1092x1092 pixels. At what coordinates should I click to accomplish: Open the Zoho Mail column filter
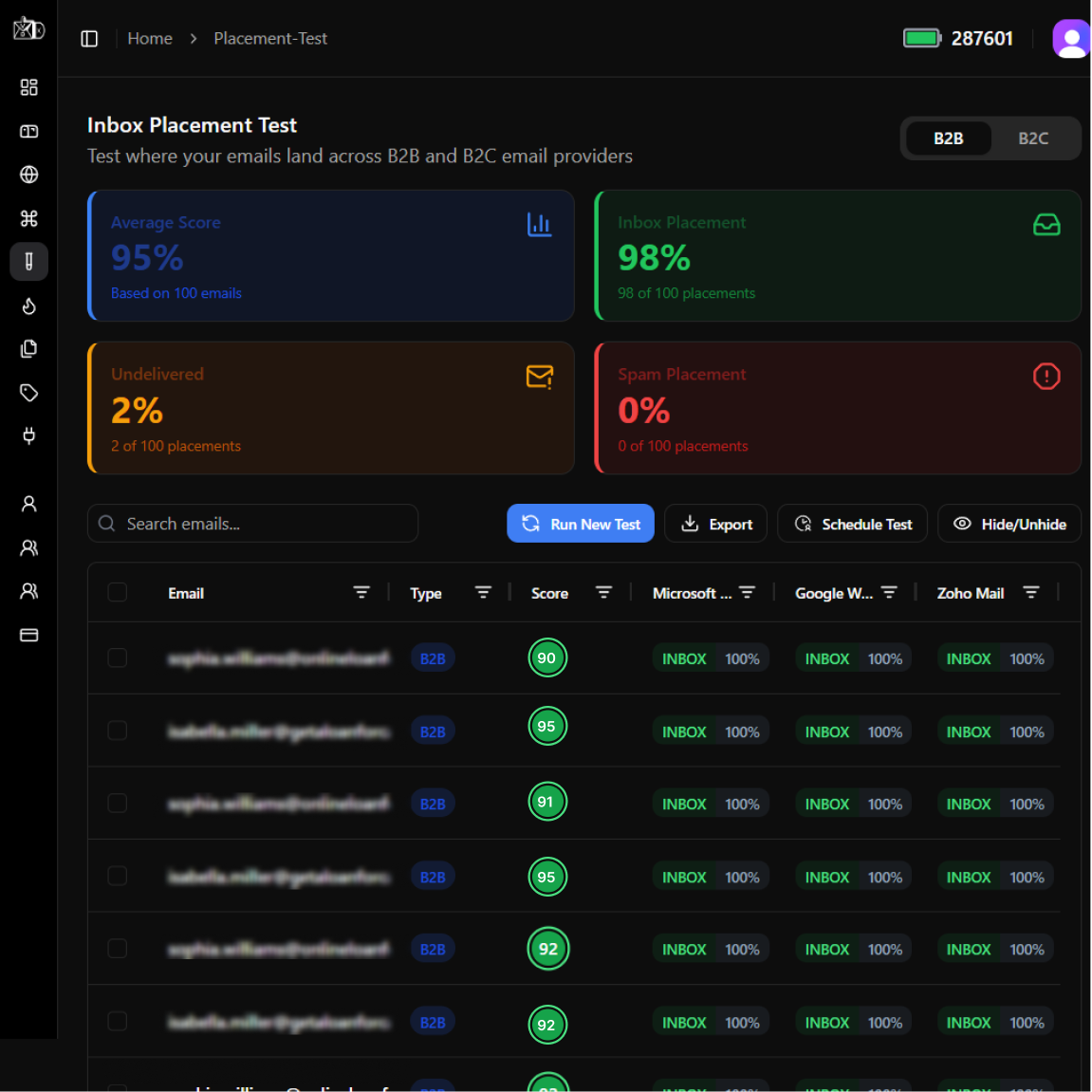1031,592
